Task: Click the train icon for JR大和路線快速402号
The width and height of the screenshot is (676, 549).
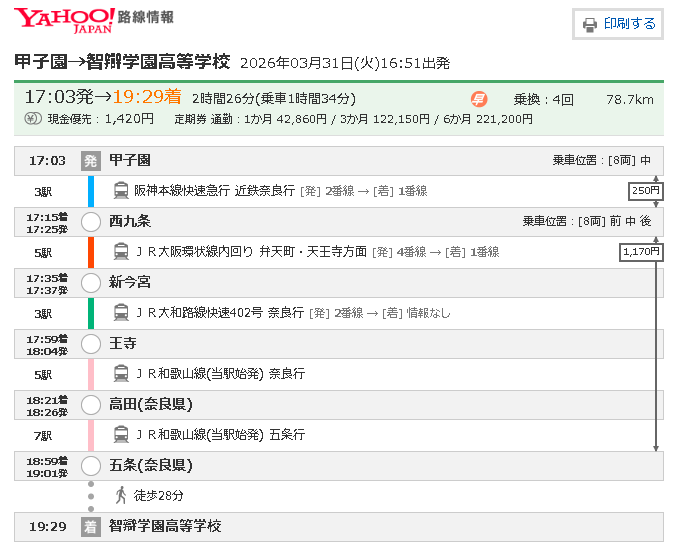Action: pos(121,313)
